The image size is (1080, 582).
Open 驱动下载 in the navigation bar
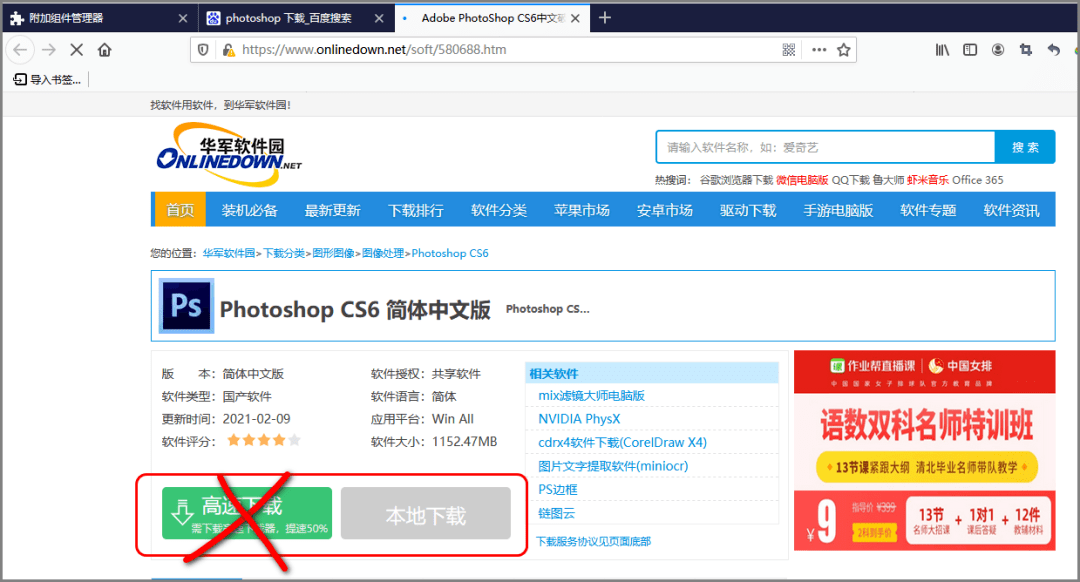748,210
